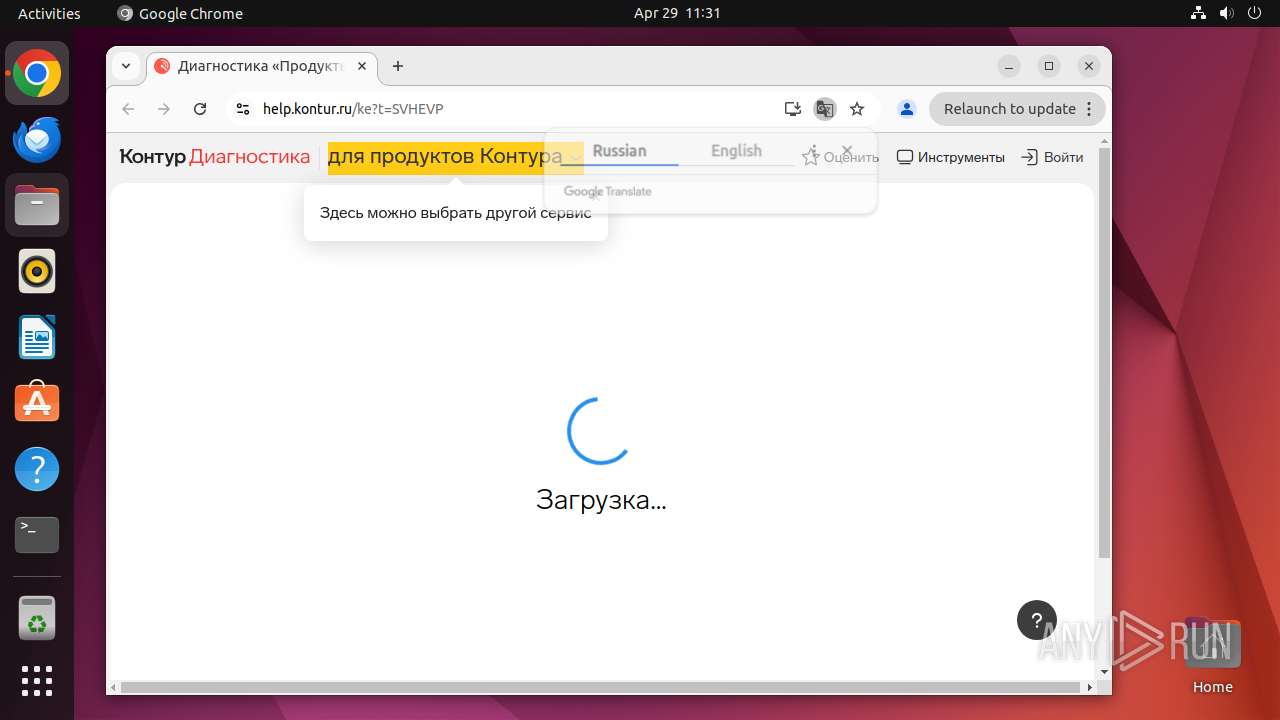View site information icon in address bar
The height and width of the screenshot is (720, 1280).
(242, 109)
